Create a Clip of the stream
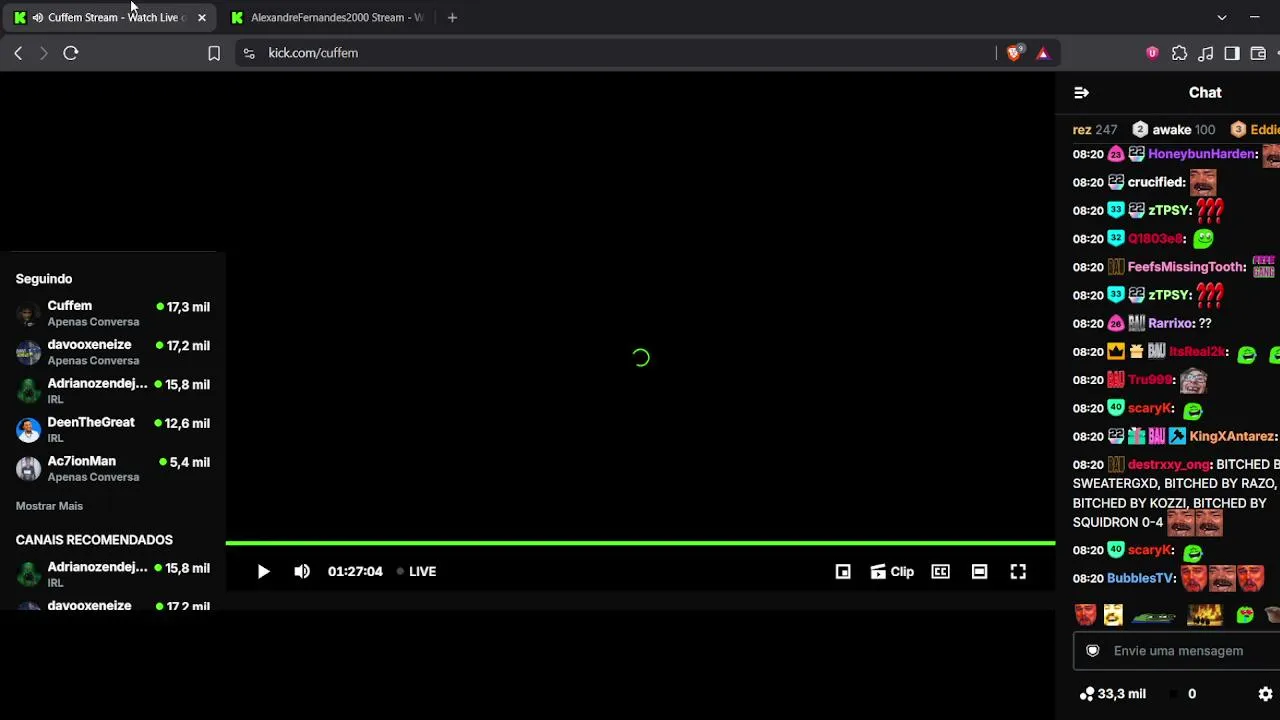This screenshot has width=1280, height=720. coord(892,571)
